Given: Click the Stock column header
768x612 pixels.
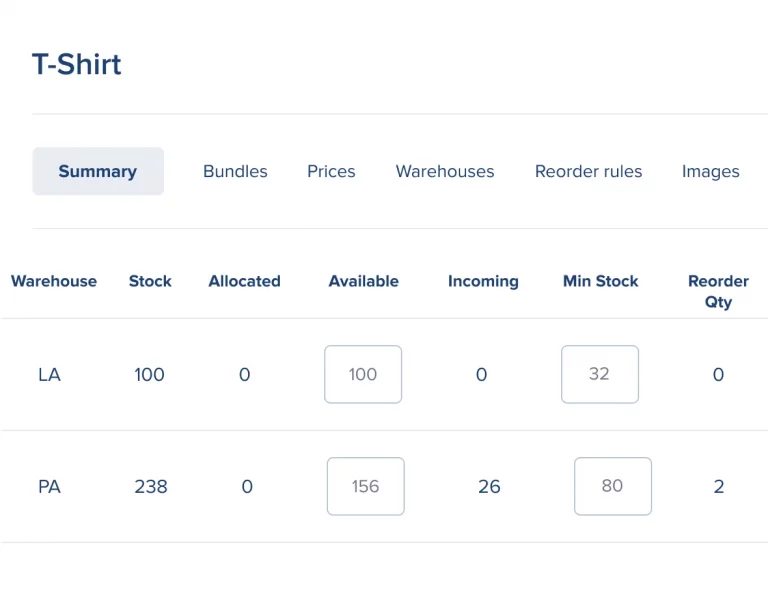Looking at the screenshot, I should click(150, 281).
